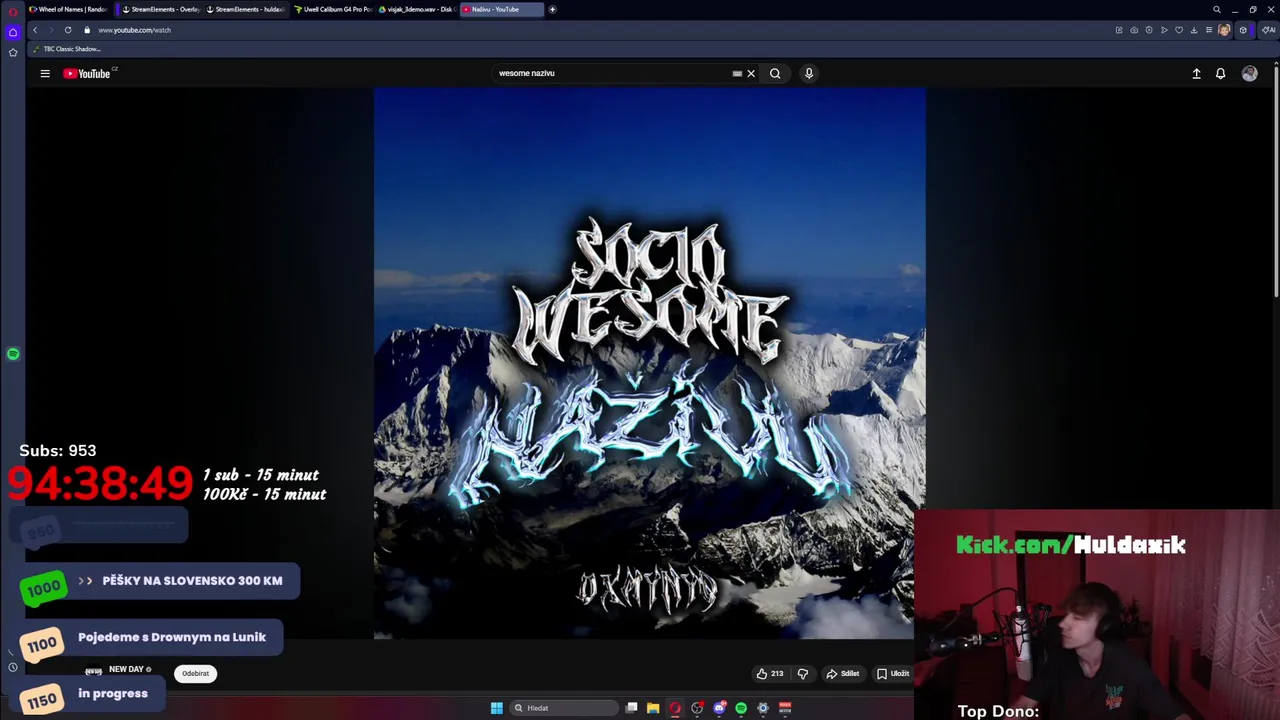Open YouTube notifications bell

point(1220,73)
